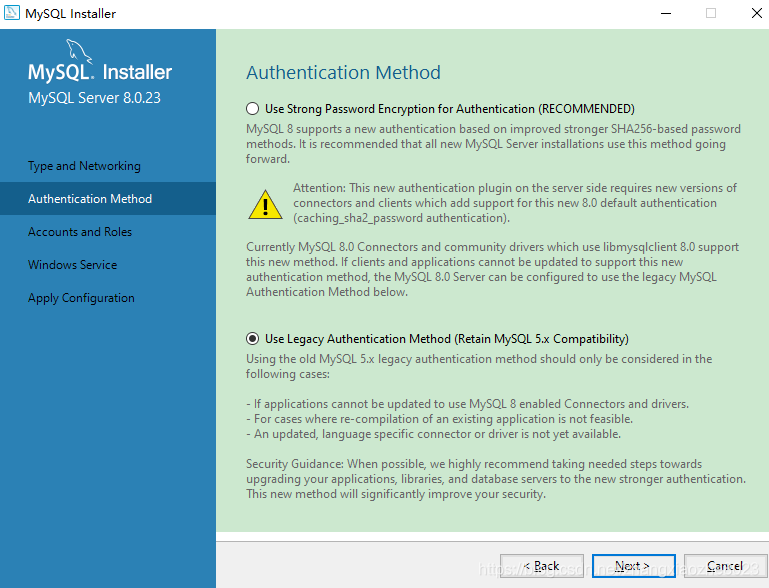This screenshot has width=769, height=588.
Task: Go to Windows Service step
Action: point(73,264)
